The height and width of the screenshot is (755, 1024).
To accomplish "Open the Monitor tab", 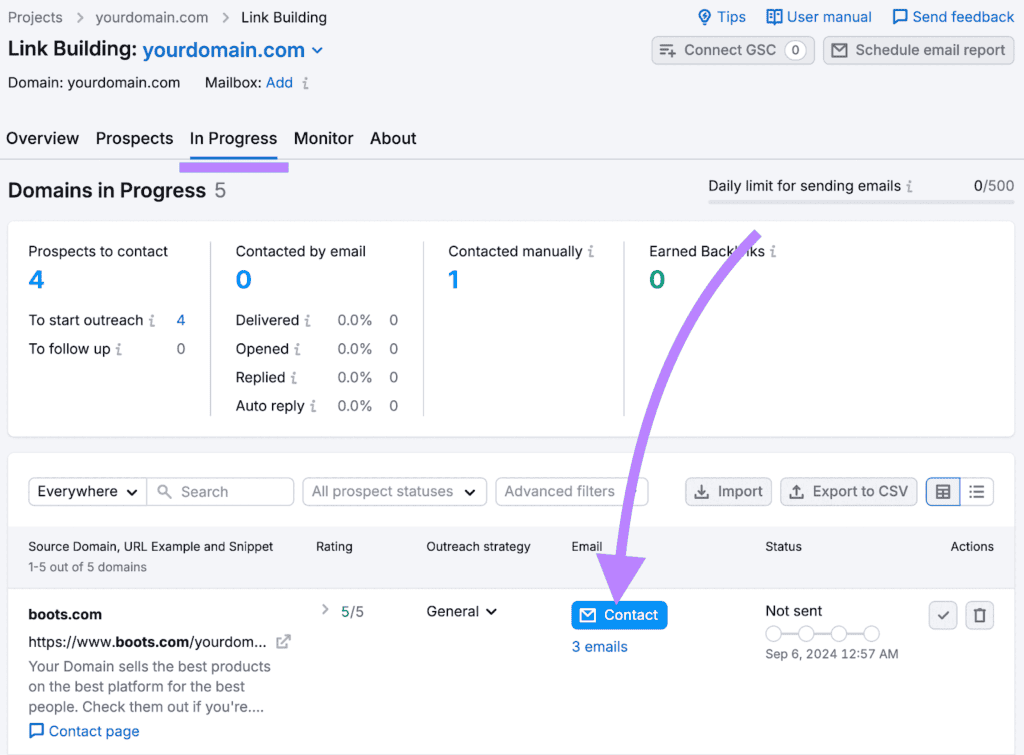I will click(x=323, y=138).
